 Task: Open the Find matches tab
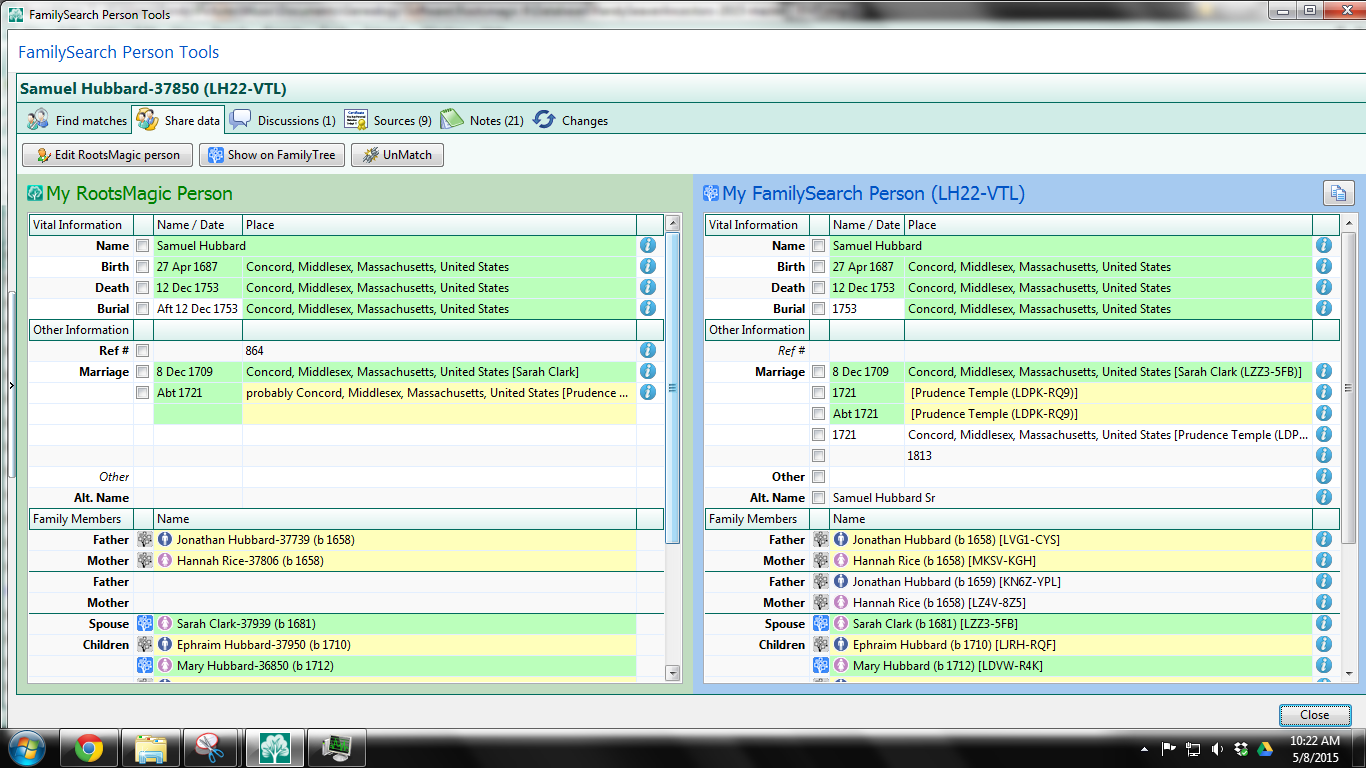[x=78, y=120]
